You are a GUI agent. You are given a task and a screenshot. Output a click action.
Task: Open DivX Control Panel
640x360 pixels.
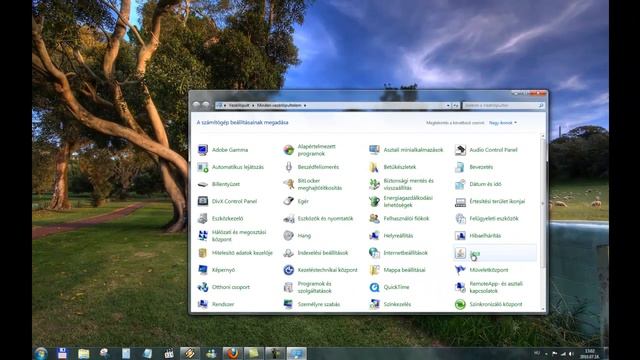click(x=227, y=201)
